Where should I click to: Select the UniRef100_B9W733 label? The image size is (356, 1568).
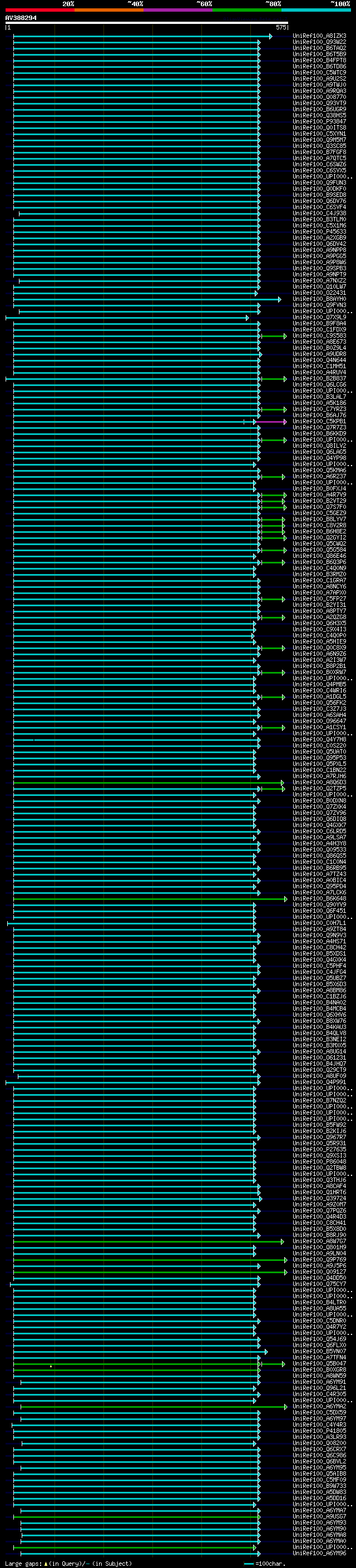319,1486
